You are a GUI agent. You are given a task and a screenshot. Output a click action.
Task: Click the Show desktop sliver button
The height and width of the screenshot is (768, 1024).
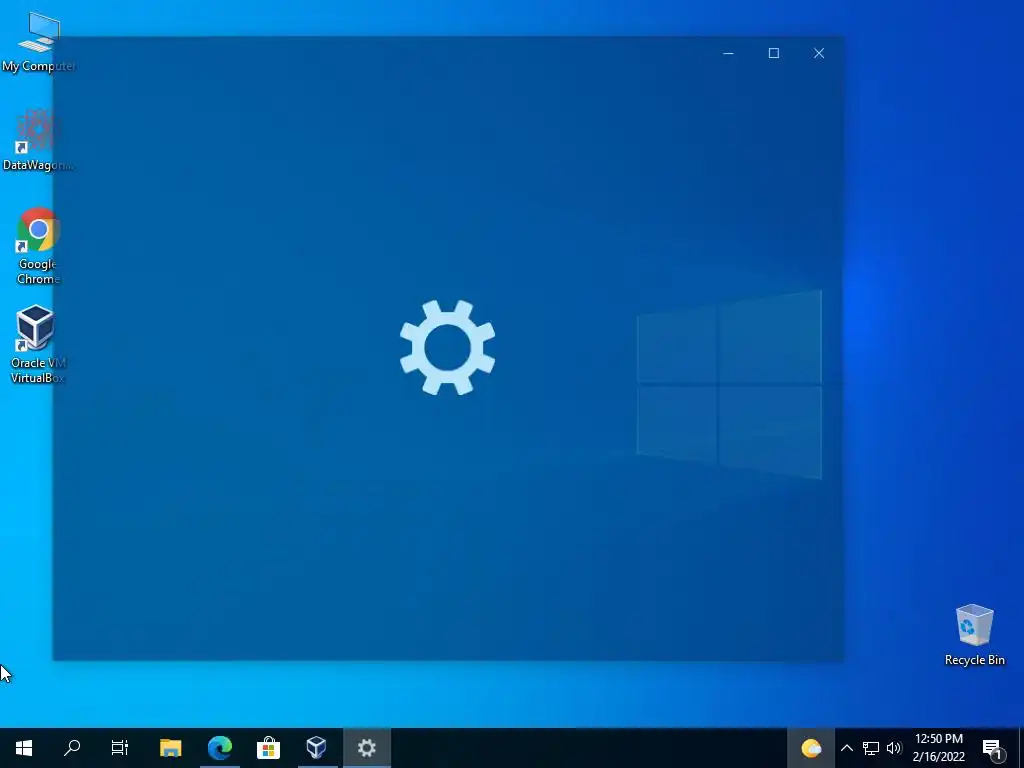pos(1021,748)
